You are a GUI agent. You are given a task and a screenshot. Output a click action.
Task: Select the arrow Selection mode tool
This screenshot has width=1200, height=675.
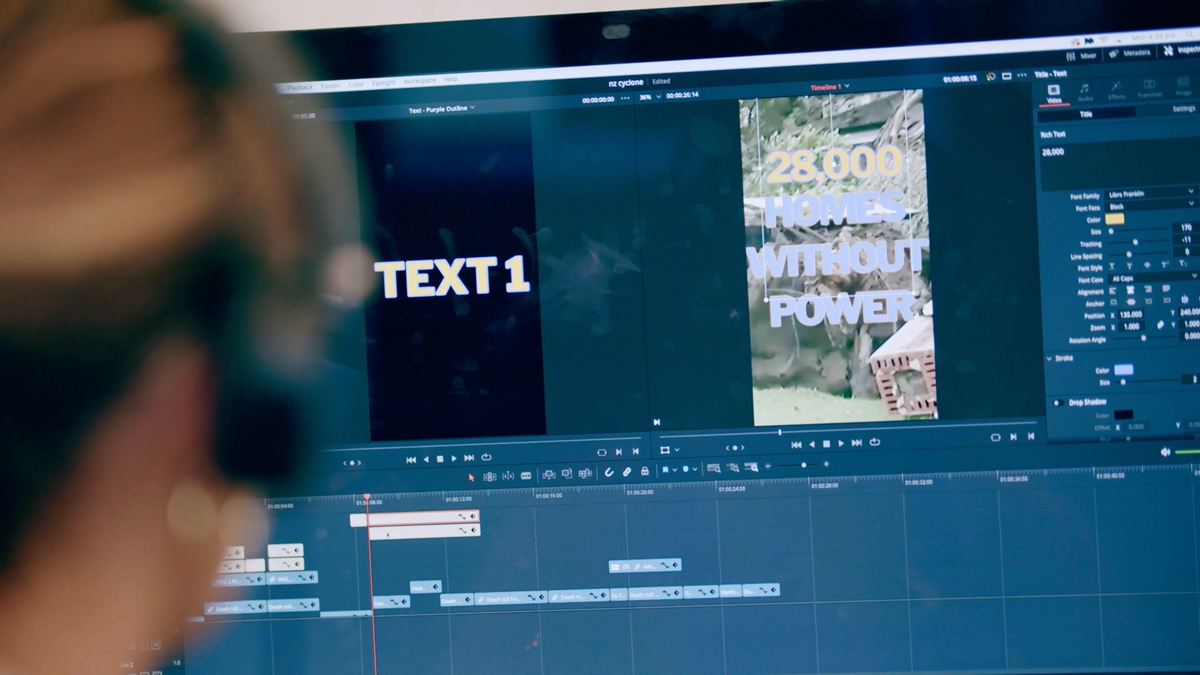(471, 476)
